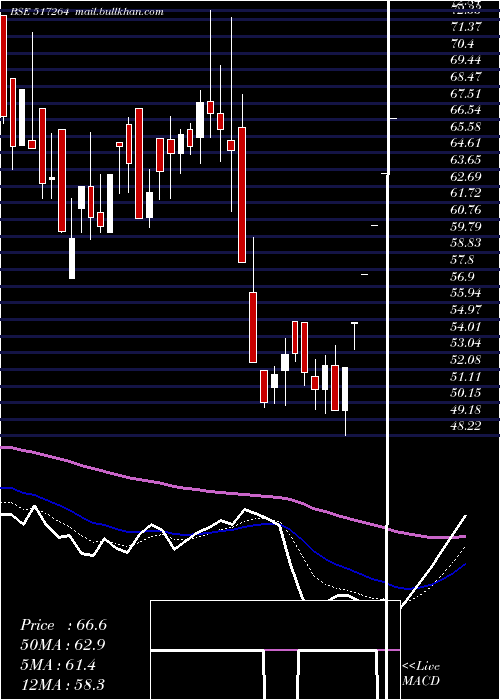Click the 54.01 price value
This screenshot has width=500, height=700.
pos(466,326)
